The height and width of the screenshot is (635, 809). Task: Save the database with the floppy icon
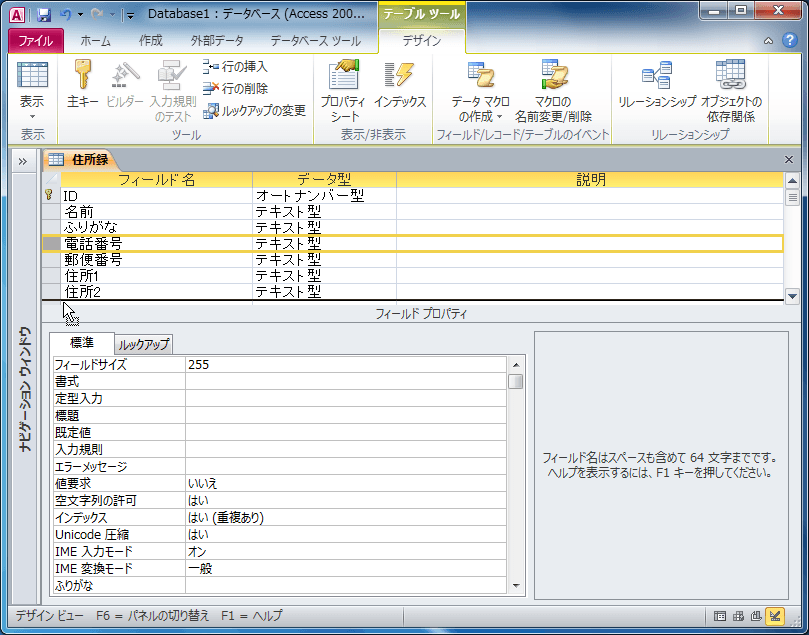(44, 14)
